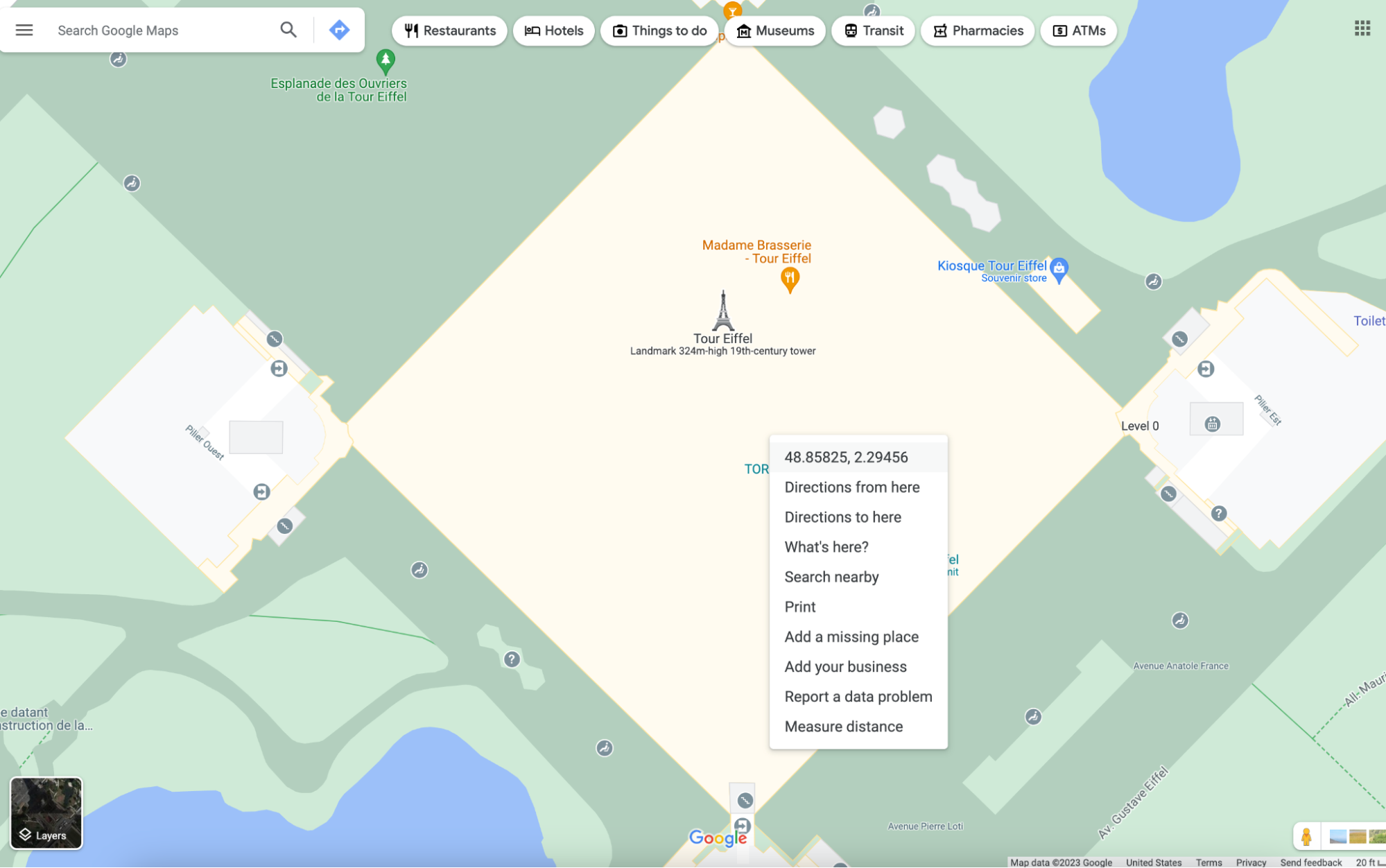Select Print from context menu
Image resolution: width=1386 pixels, height=868 pixels.
(x=858, y=607)
